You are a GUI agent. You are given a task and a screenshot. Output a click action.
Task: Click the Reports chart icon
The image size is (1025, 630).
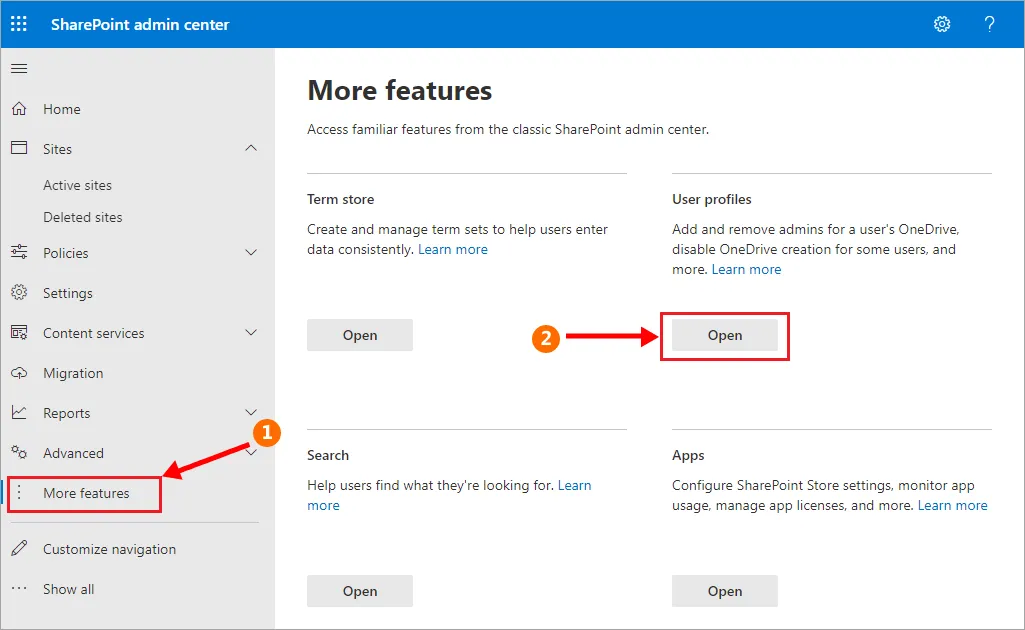[x=19, y=412]
